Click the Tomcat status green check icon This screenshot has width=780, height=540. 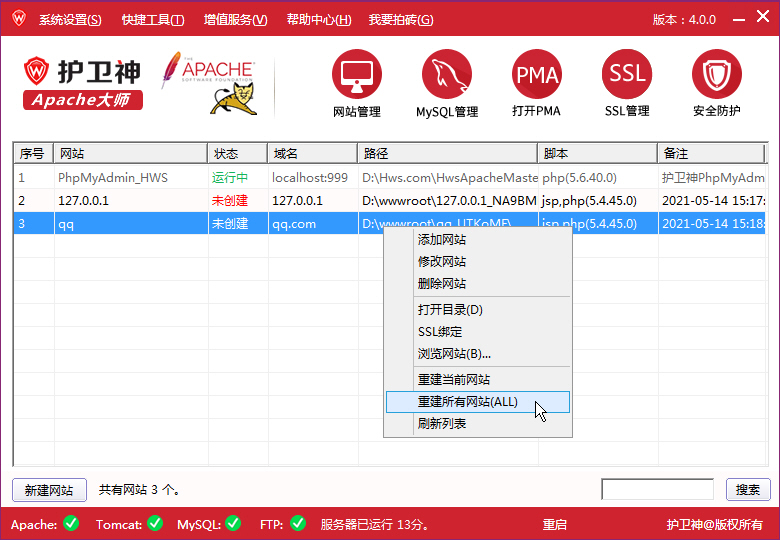(x=155, y=523)
